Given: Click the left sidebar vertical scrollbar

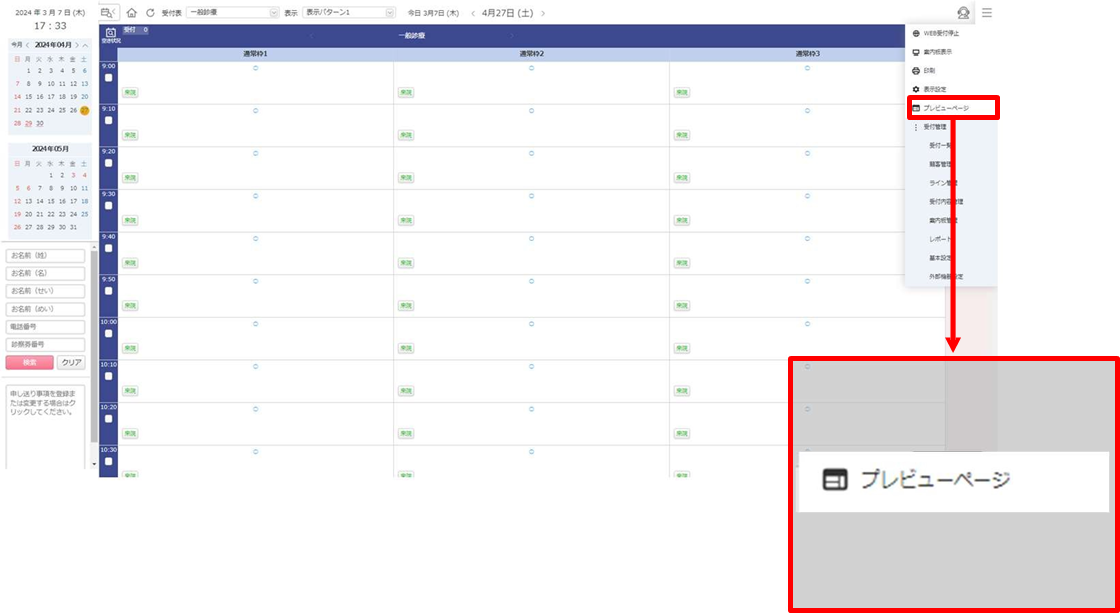Looking at the screenshot, I should pos(95,350).
